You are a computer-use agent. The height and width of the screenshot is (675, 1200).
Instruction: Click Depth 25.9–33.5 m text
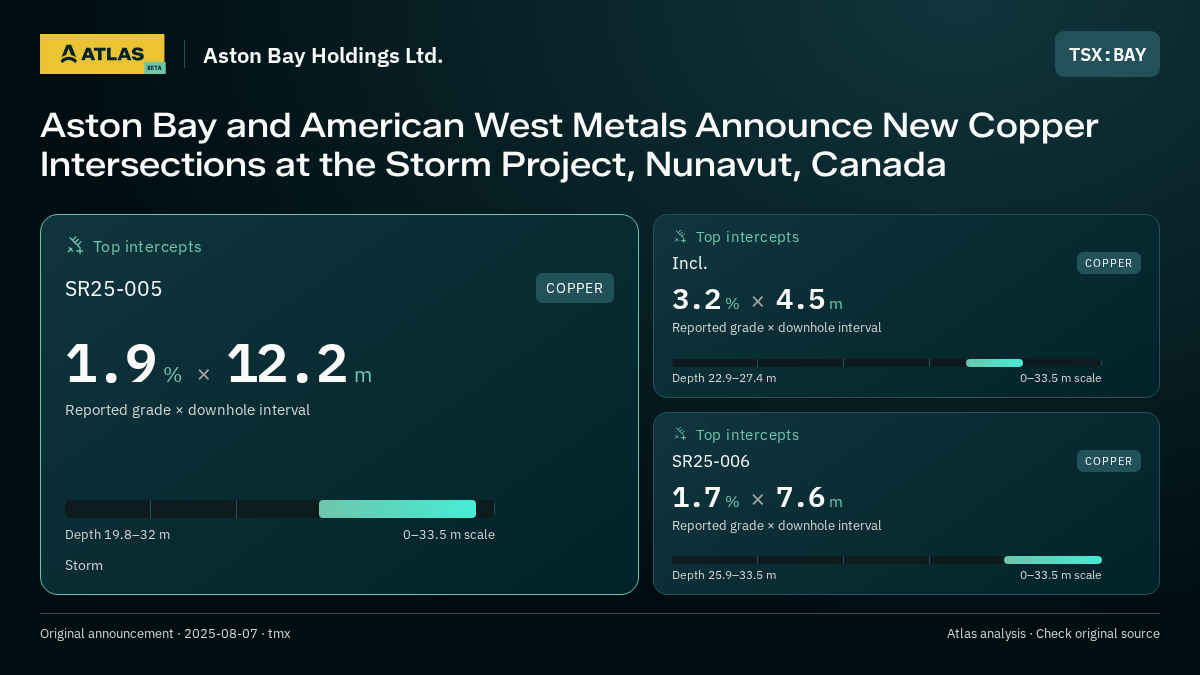point(724,575)
